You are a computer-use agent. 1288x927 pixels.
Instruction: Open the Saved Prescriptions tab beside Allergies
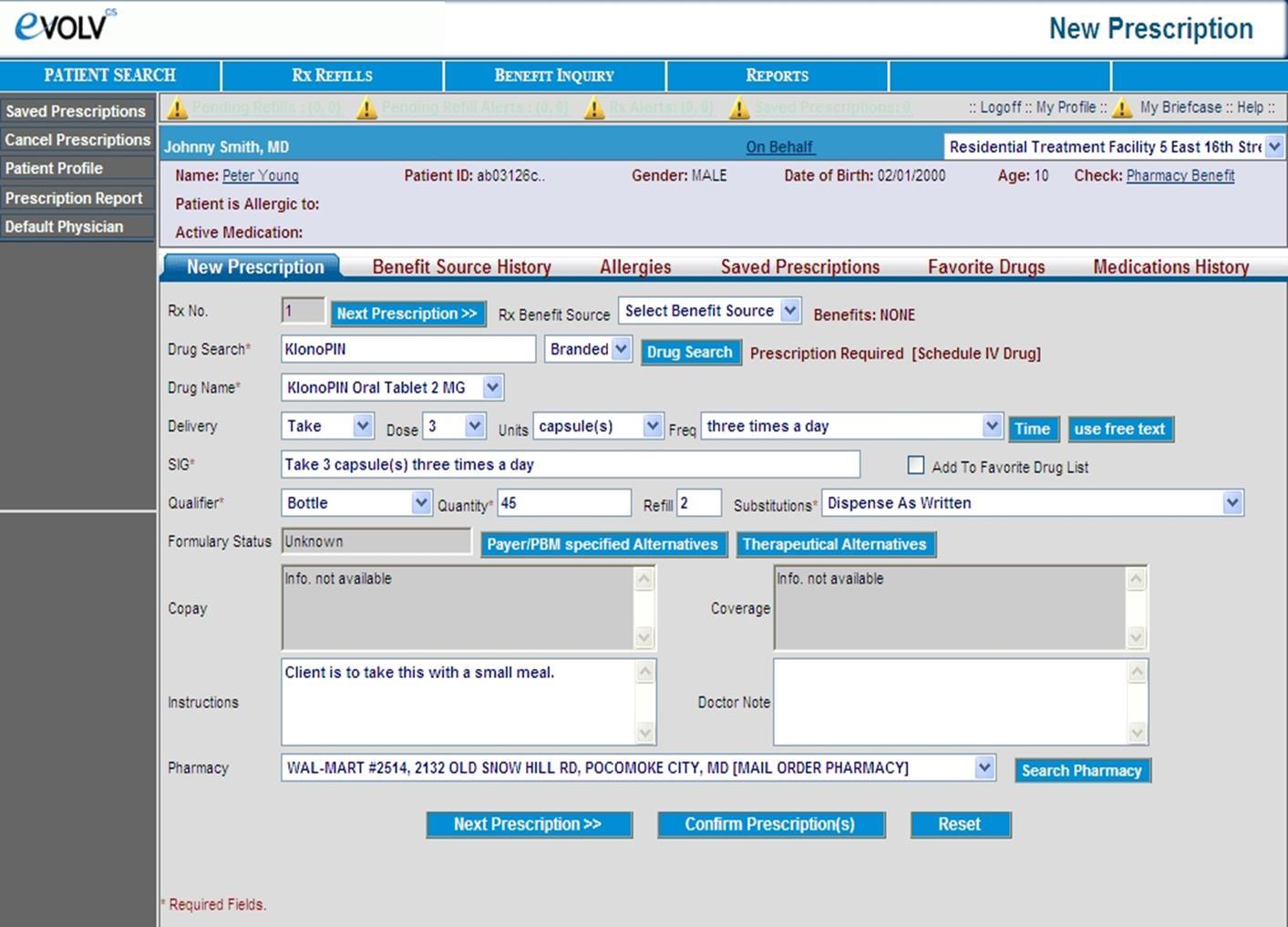tap(800, 267)
